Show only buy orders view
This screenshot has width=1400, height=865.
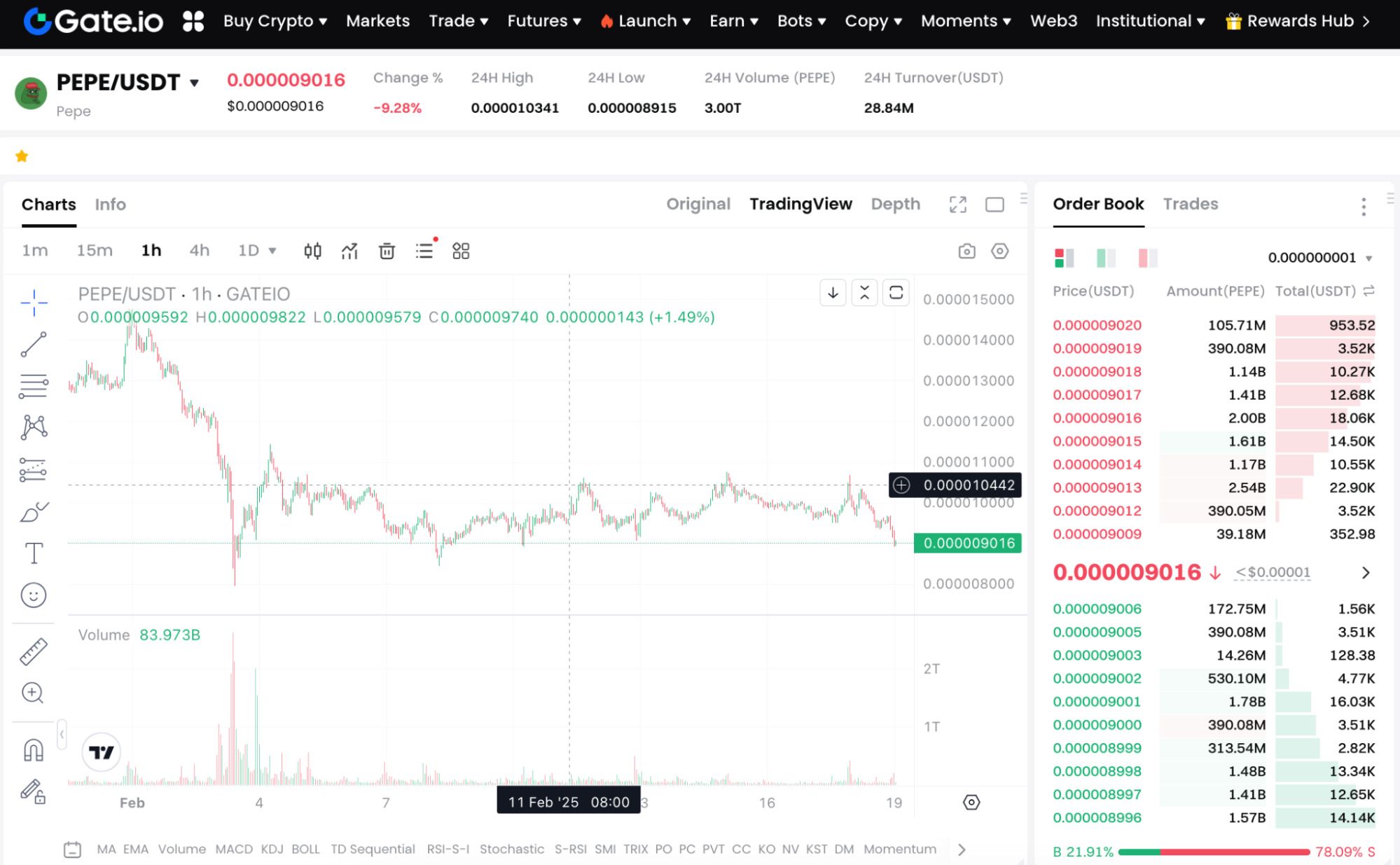pos(1106,258)
